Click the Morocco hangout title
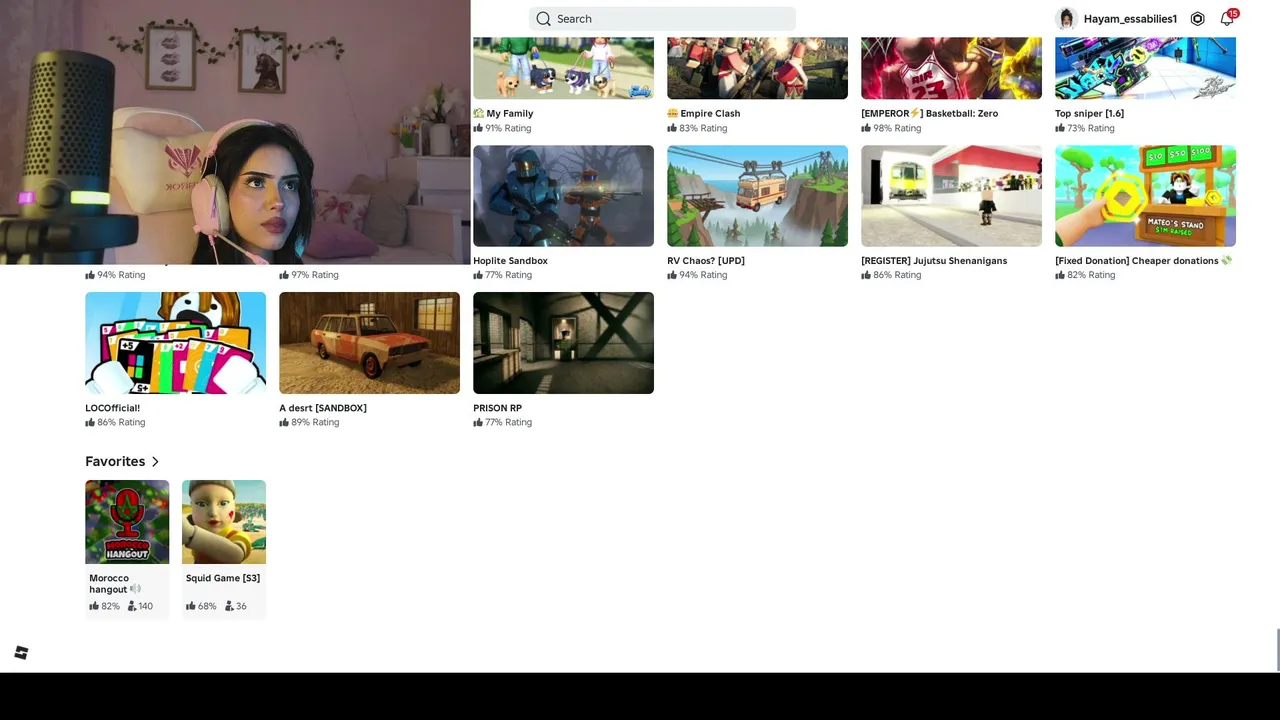Image resolution: width=1280 pixels, height=720 pixels. (114, 584)
